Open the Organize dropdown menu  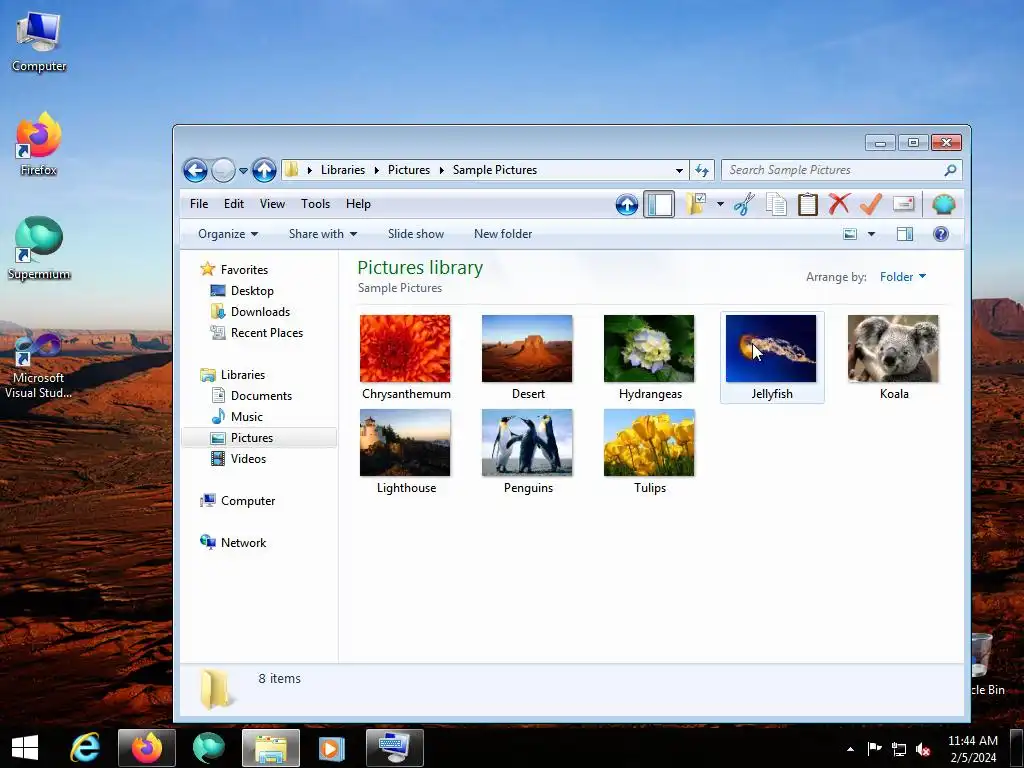228,234
